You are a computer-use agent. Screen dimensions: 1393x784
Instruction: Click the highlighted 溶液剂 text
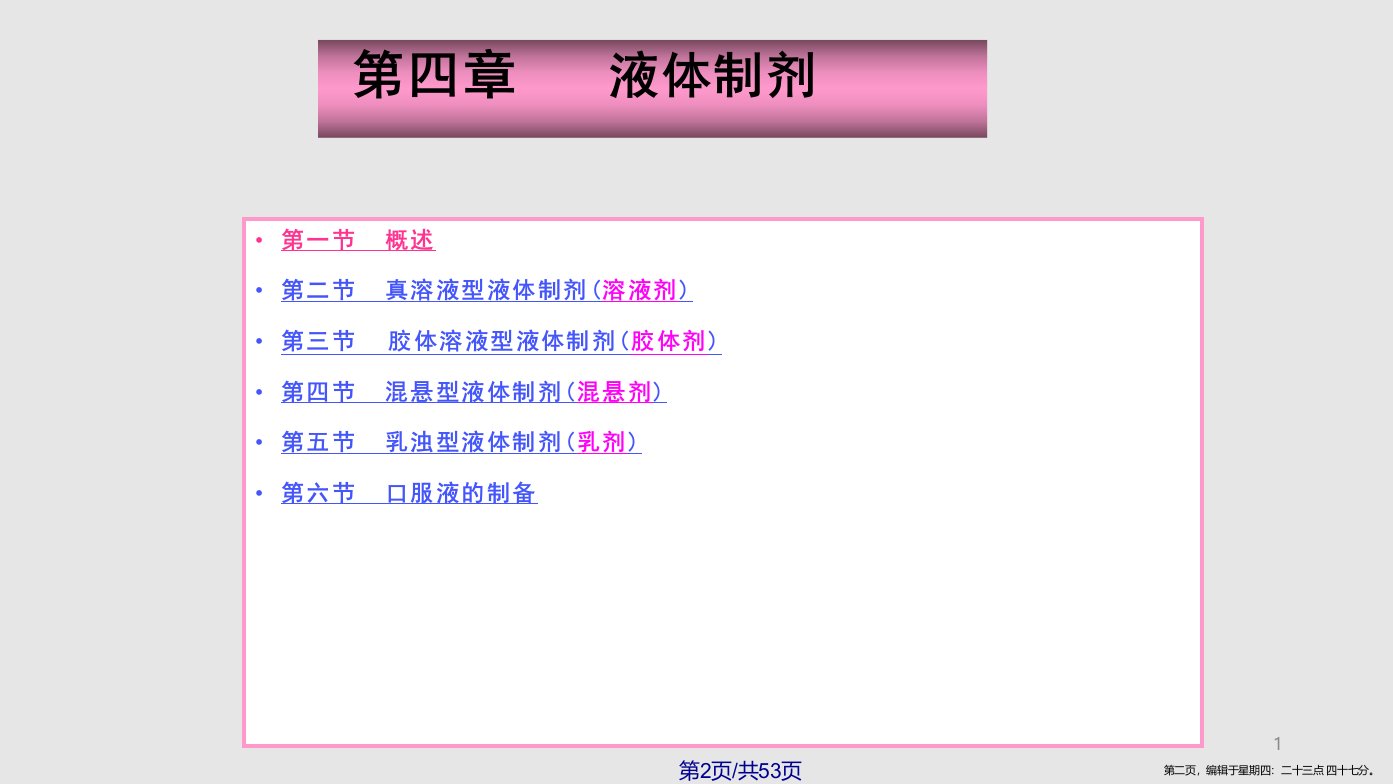(x=640, y=291)
